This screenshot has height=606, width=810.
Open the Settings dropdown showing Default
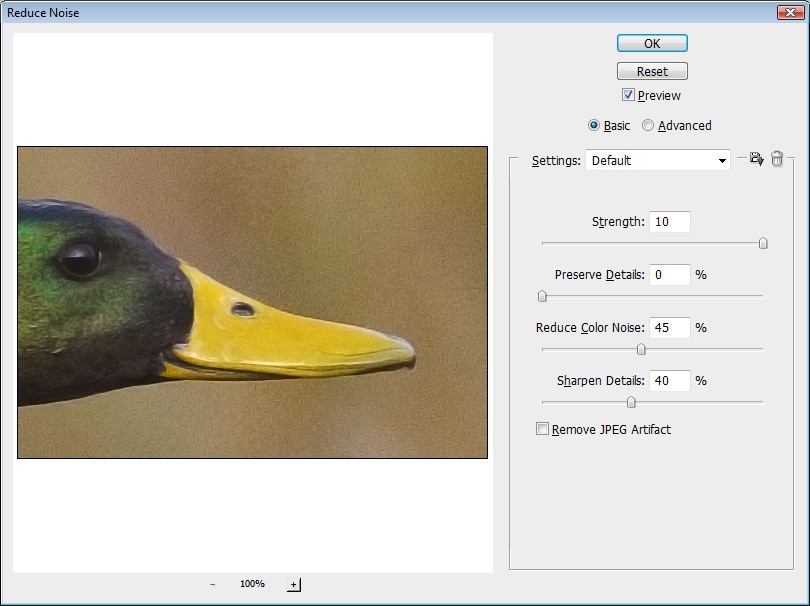pos(657,160)
